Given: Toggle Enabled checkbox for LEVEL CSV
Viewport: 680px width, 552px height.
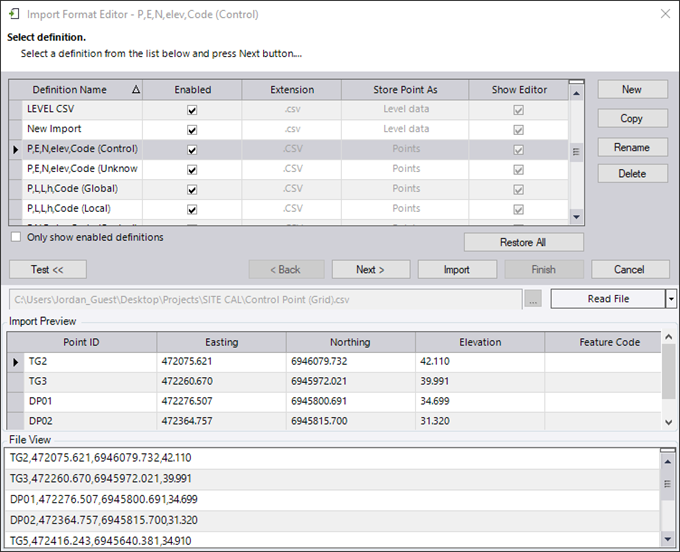Looking at the screenshot, I should pyautogui.click(x=192, y=110).
